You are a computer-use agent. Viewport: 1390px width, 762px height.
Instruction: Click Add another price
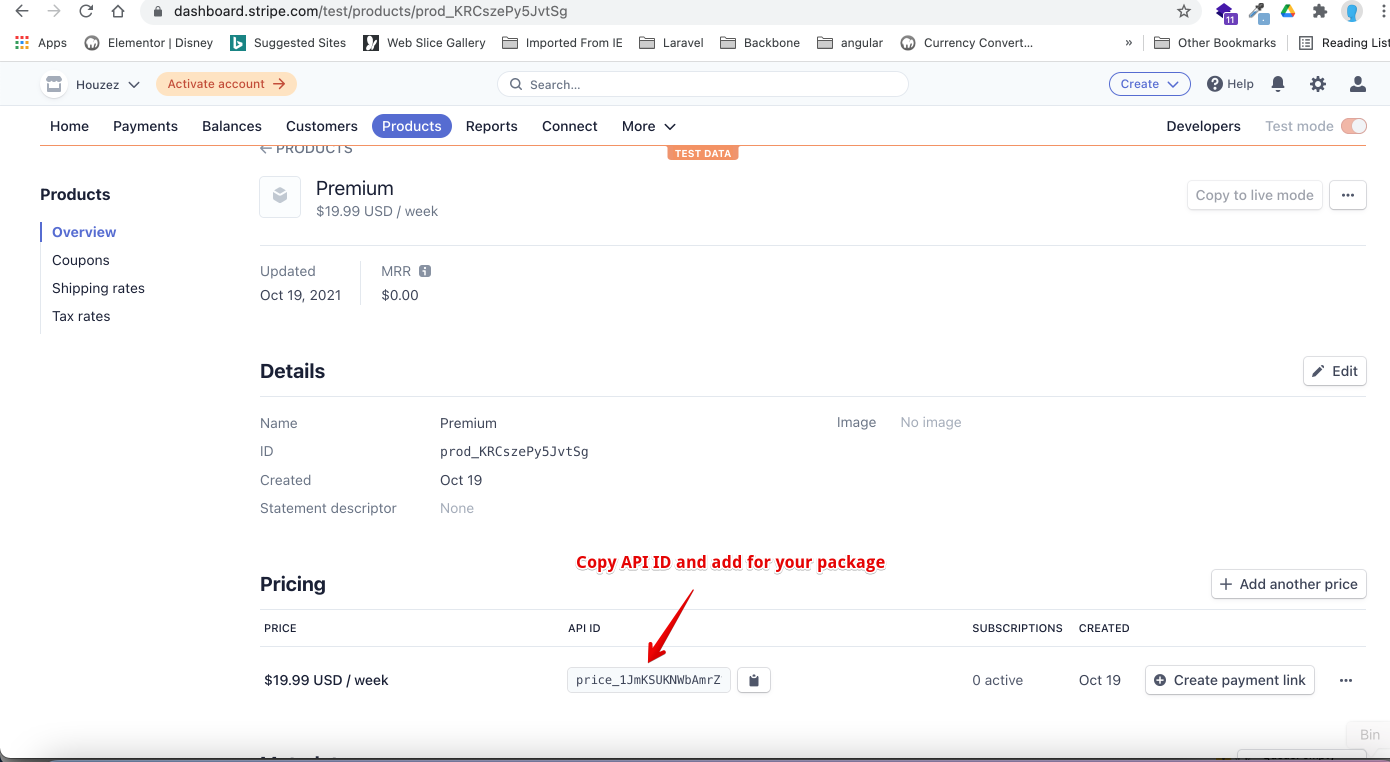[1288, 584]
